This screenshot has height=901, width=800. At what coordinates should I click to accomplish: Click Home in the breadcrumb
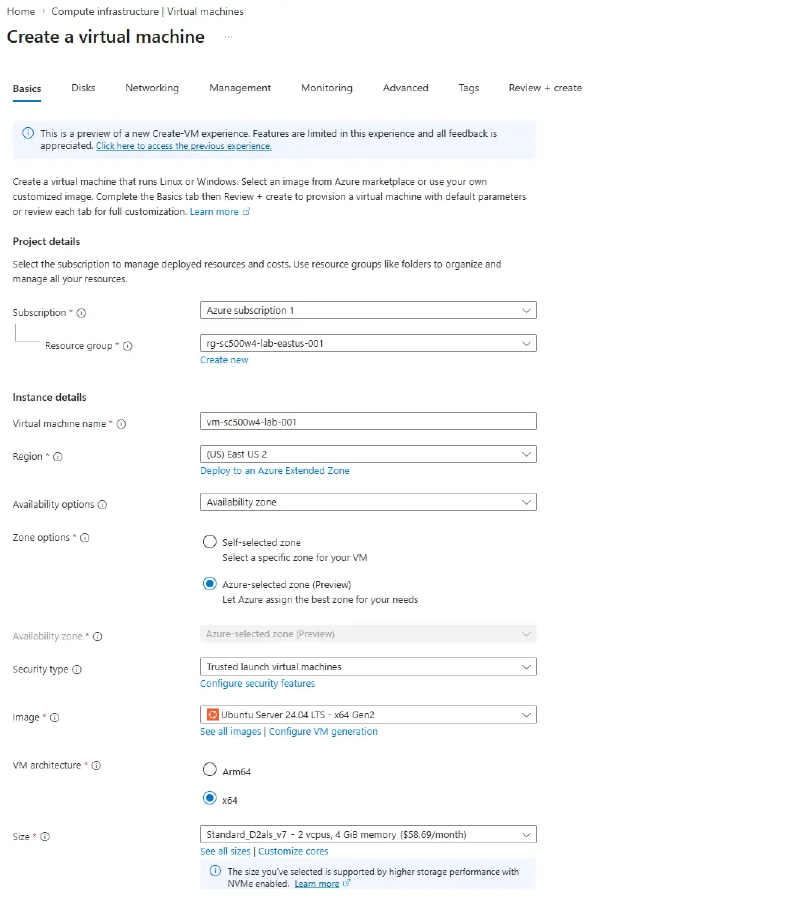21,11
